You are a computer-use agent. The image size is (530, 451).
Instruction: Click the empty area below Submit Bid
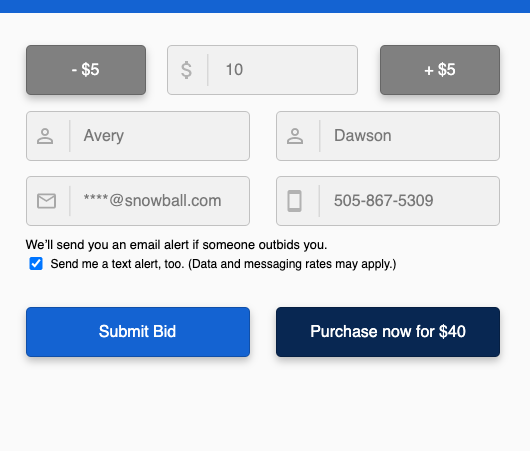[138, 402]
